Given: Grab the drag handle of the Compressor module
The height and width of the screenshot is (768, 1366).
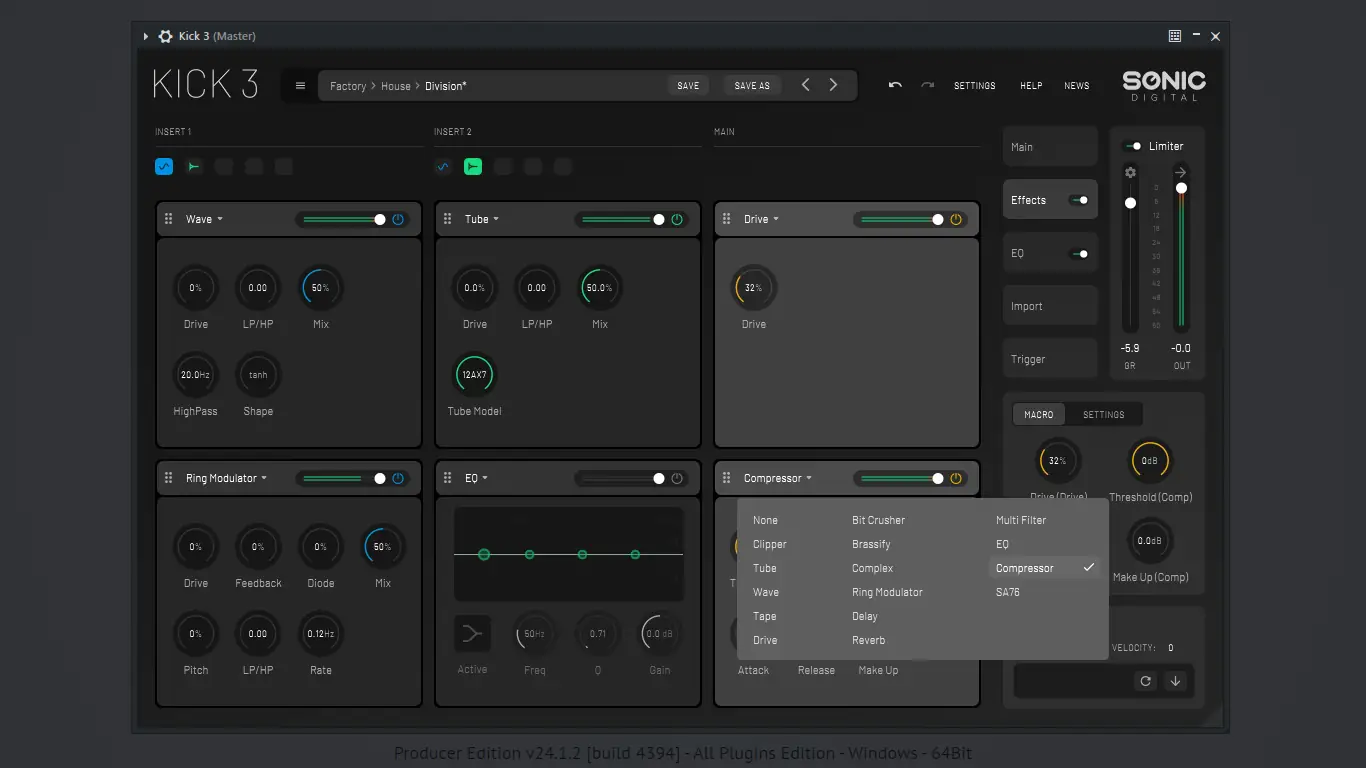Looking at the screenshot, I should (x=727, y=478).
